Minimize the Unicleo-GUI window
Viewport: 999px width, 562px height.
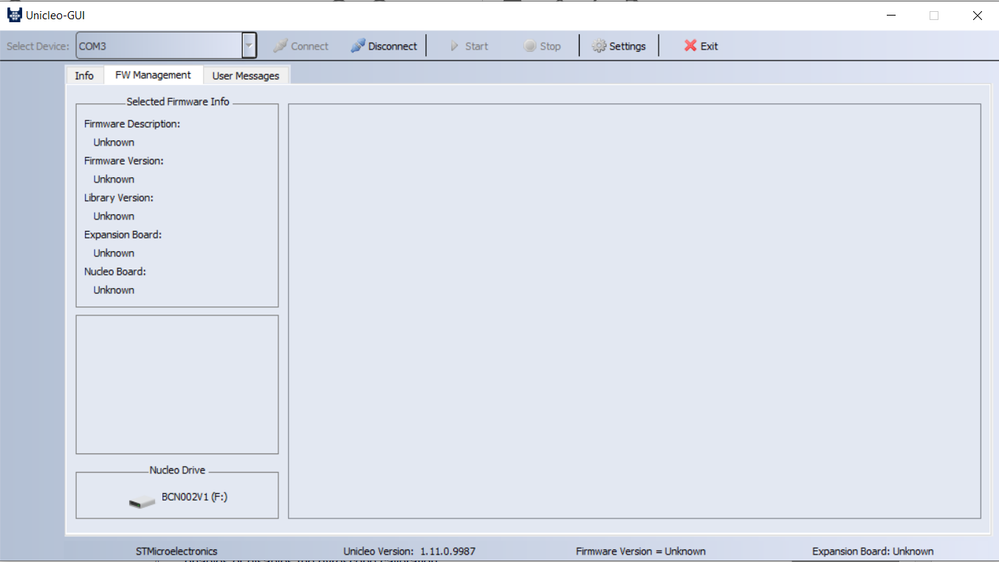(891, 15)
